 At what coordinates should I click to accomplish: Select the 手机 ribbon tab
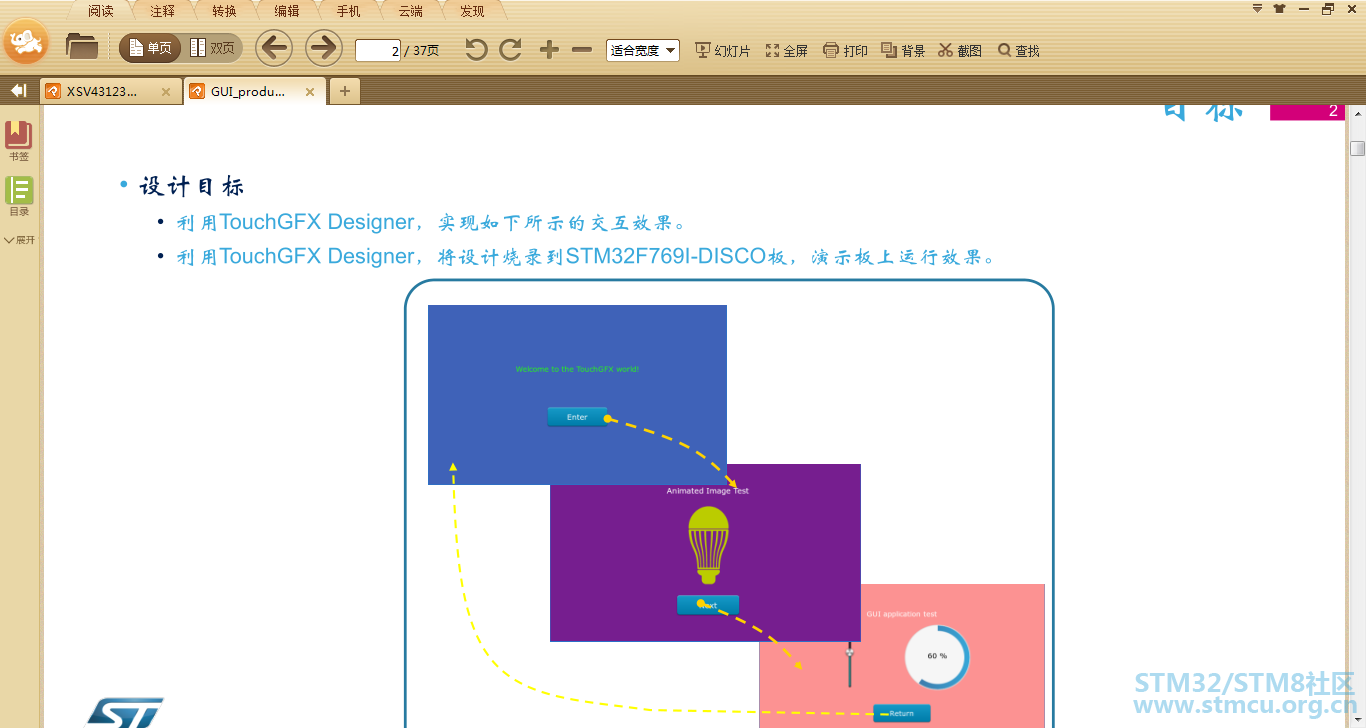click(x=349, y=11)
